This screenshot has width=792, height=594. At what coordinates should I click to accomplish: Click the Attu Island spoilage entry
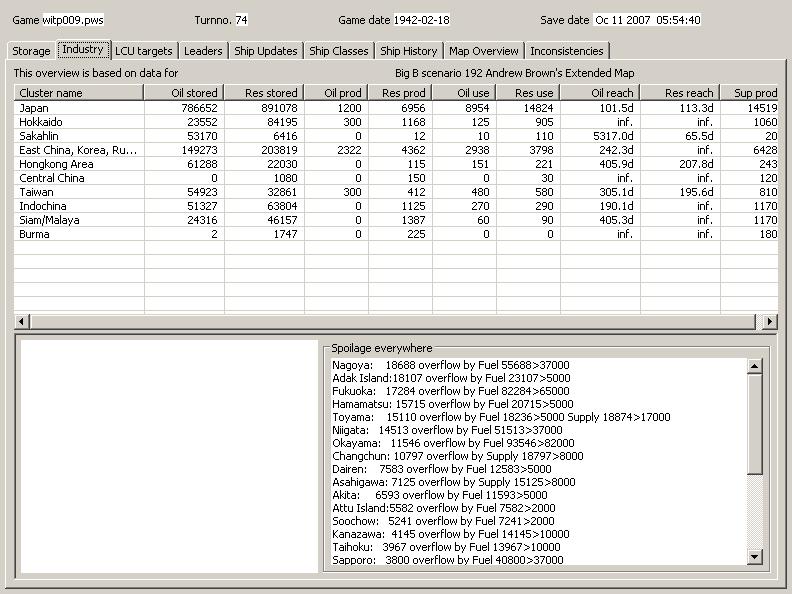click(x=443, y=508)
